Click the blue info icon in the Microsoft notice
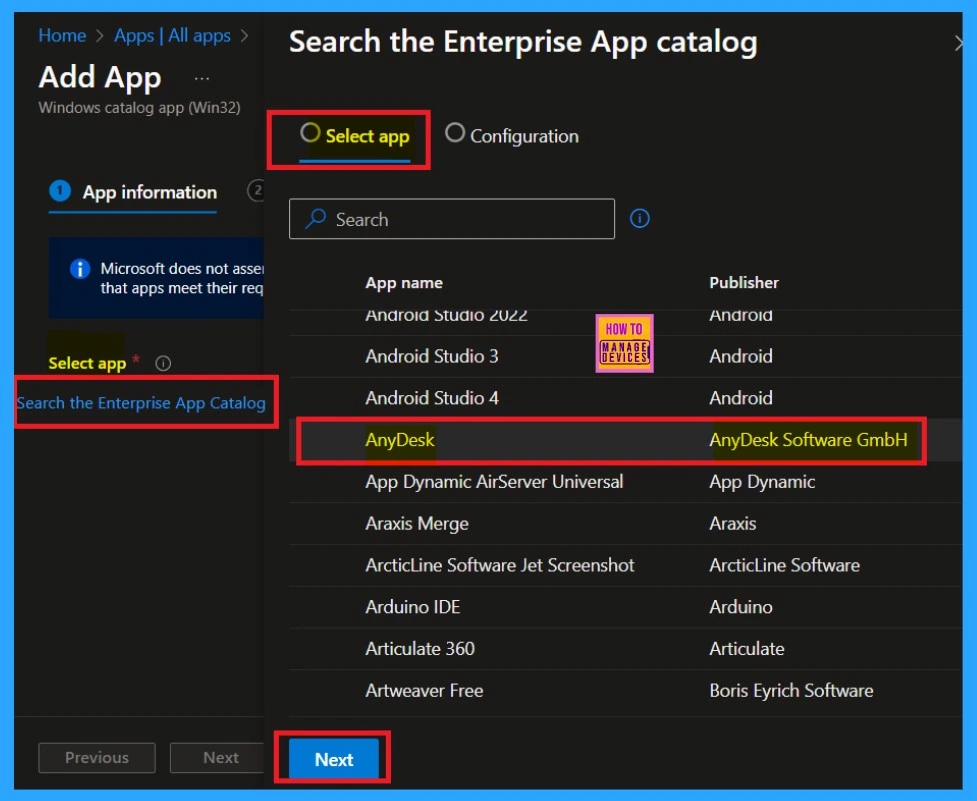This screenshot has width=977, height=801. (x=80, y=268)
